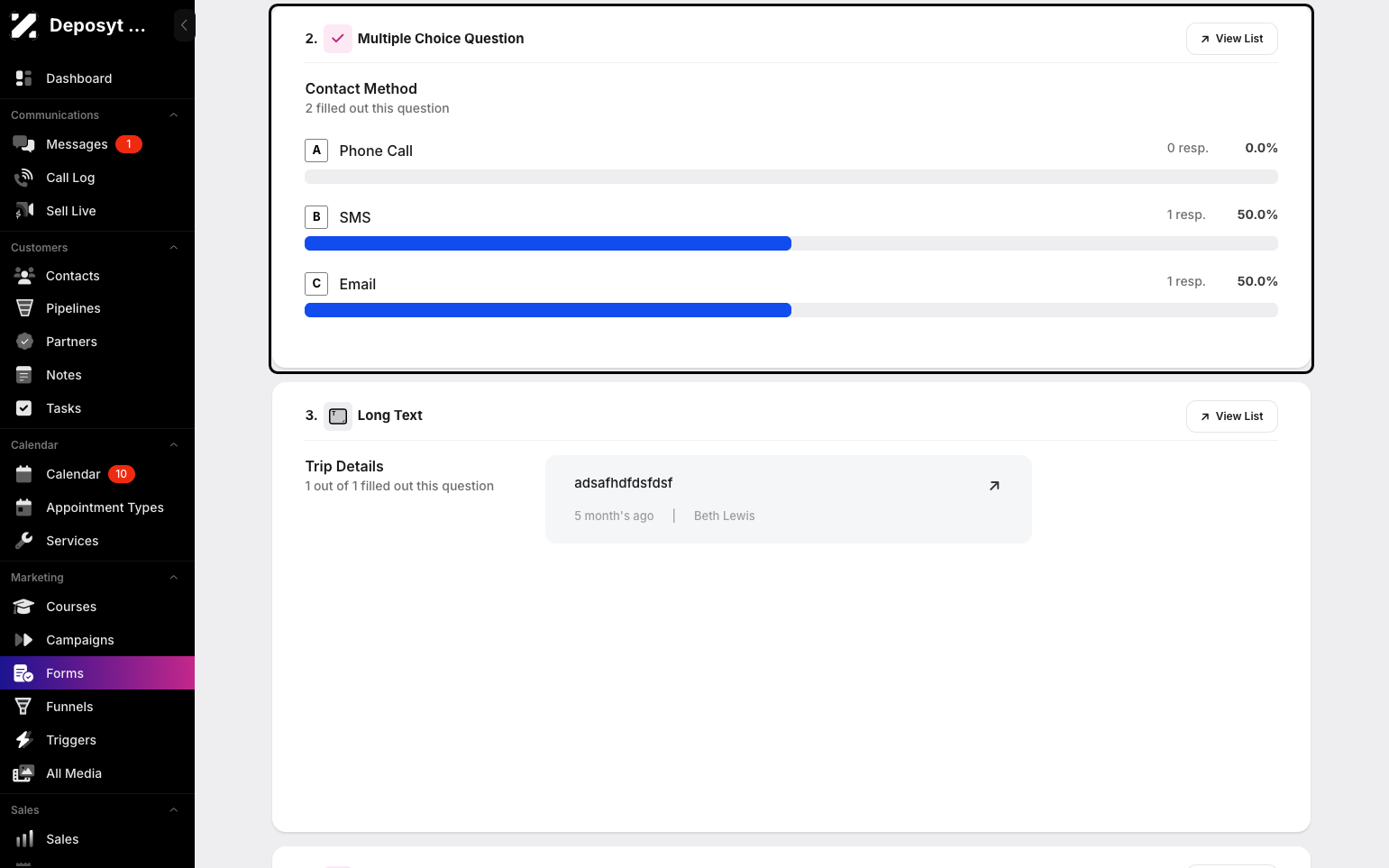Click the C option badge for Email
This screenshot has width=1389, height=868.
[x=316, y=284]
